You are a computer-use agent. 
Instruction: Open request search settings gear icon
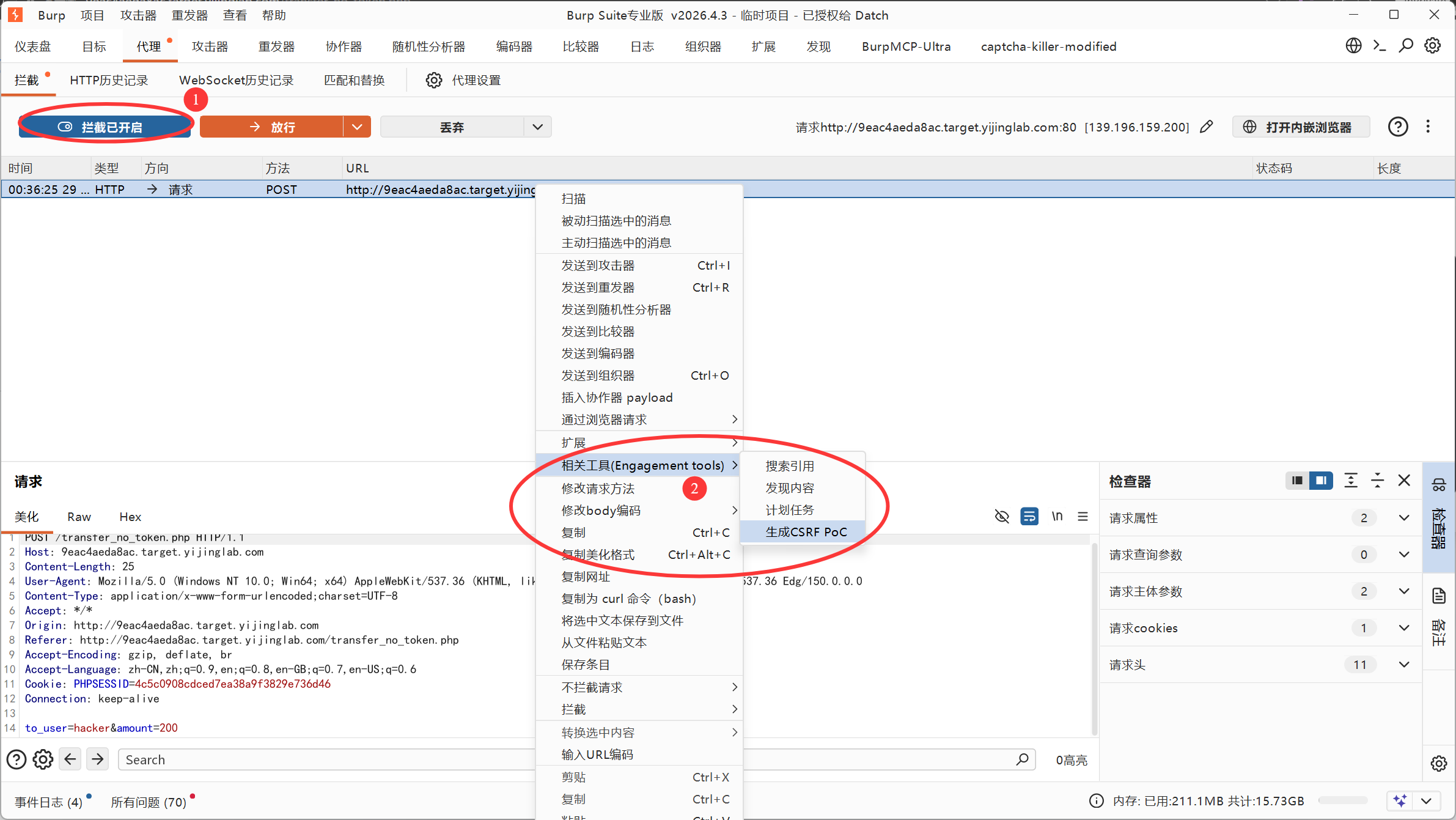[x=43, y=759]
